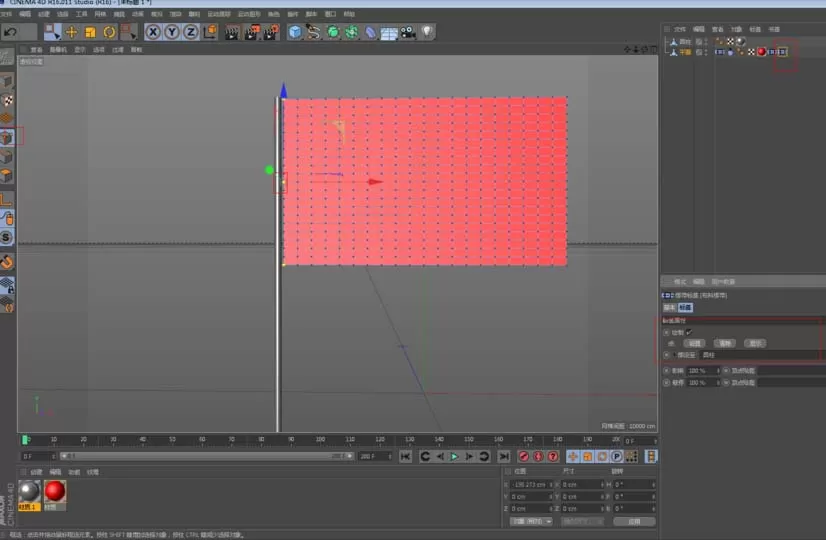Click the Clear button in tag properties
The width and height of the screenshot is (826, 540).
tap(725, 343)
